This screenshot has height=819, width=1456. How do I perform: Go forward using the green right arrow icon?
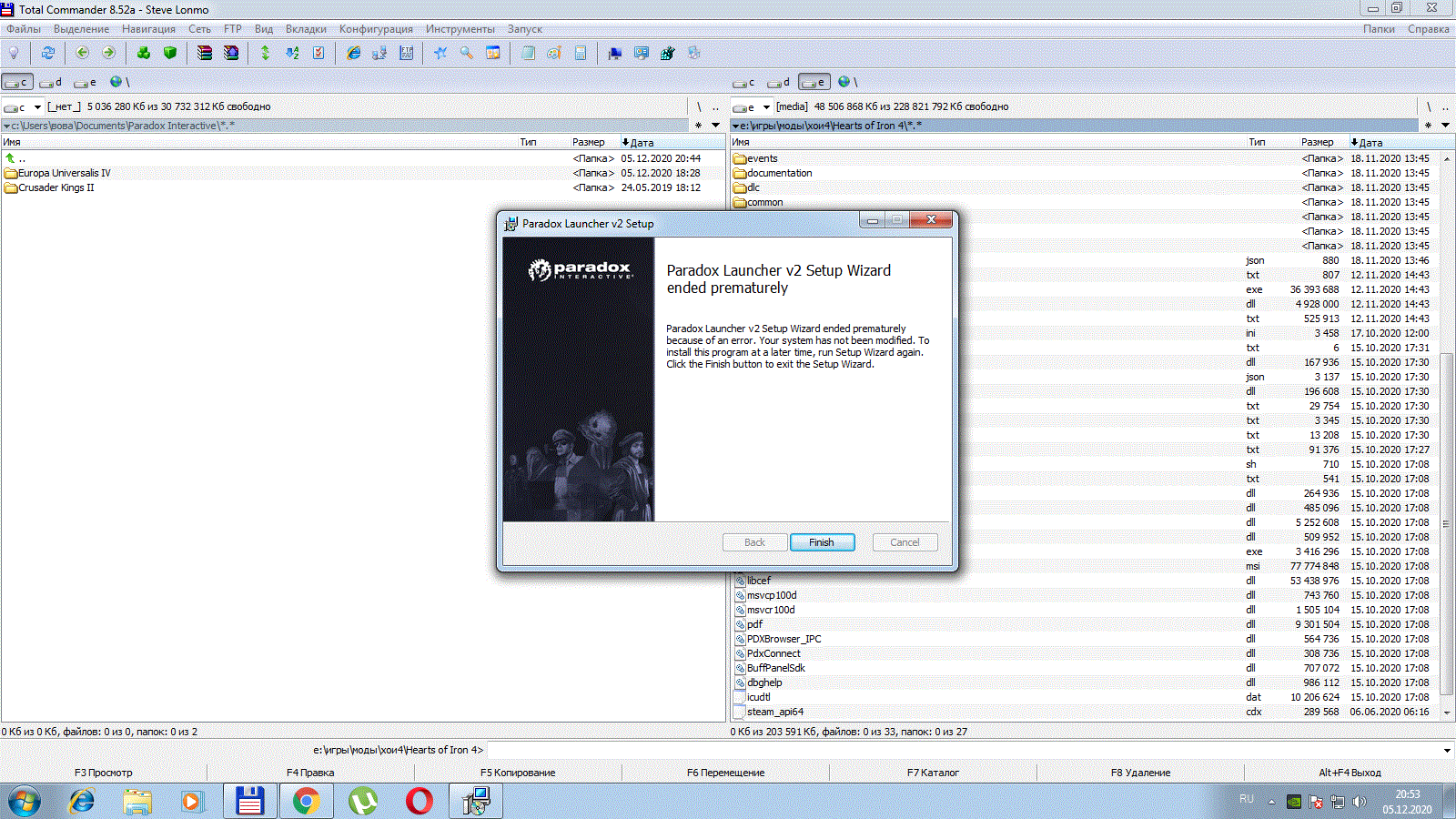(108, 53)
